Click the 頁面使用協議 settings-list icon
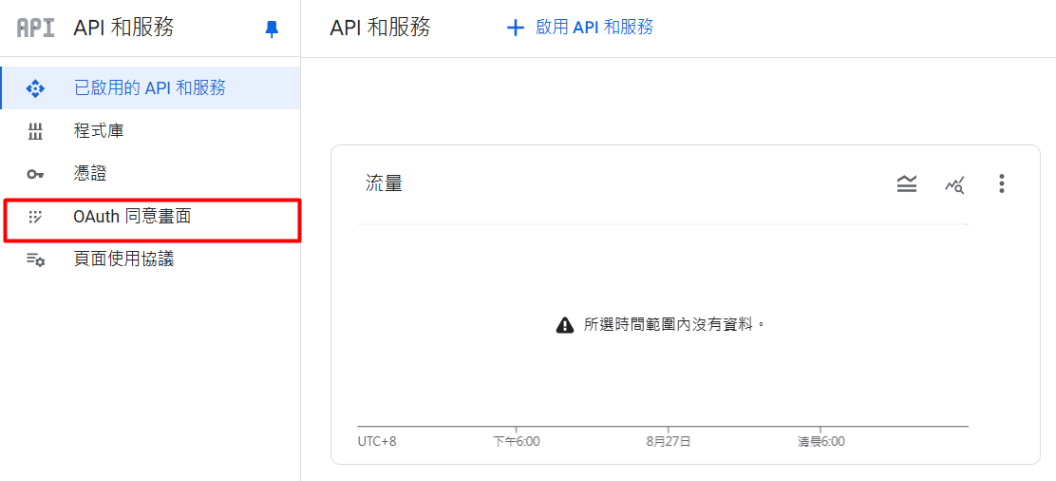This screenshot has width=1056, height=481. pos(35,260)
